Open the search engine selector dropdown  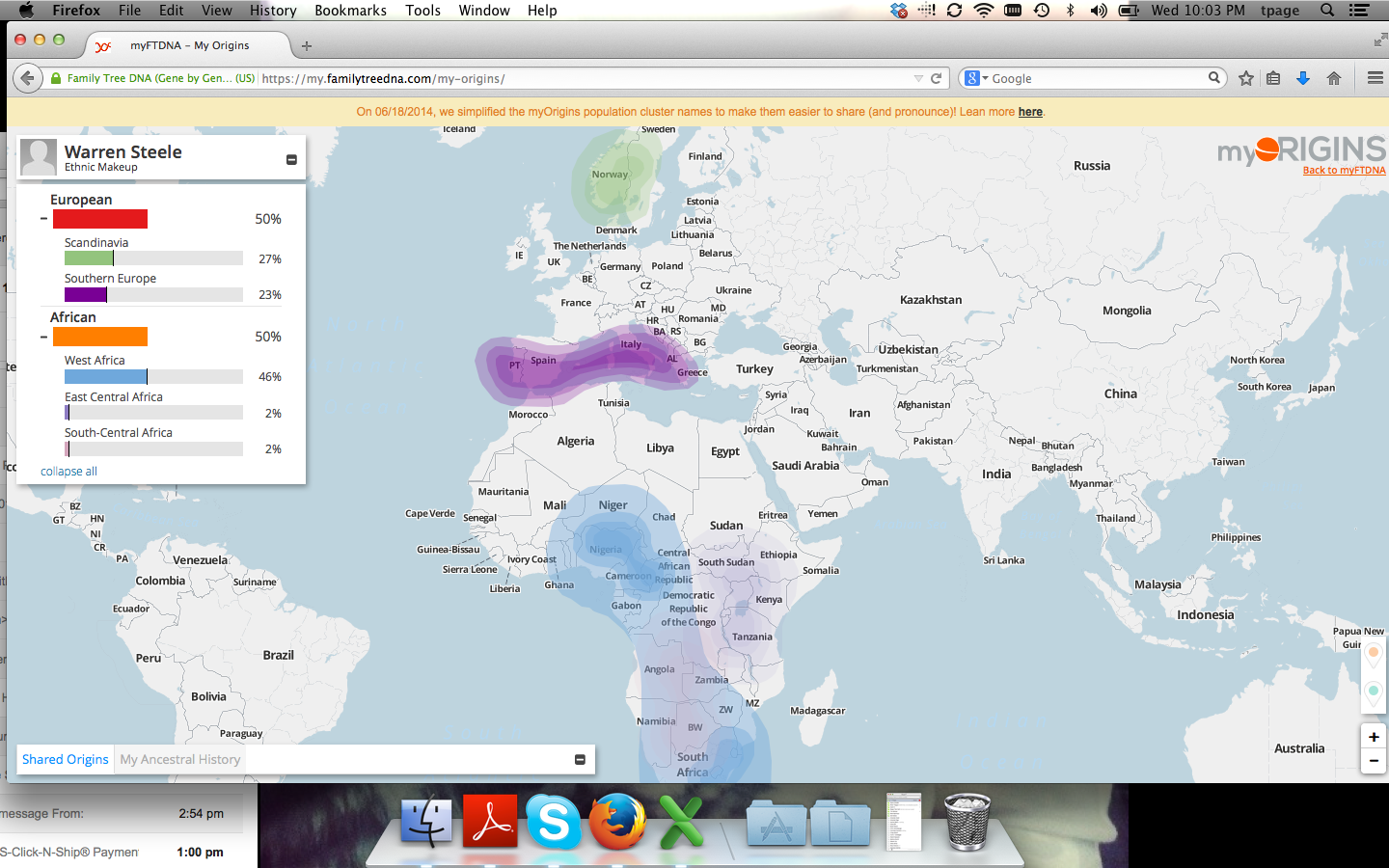coord(976,78)
